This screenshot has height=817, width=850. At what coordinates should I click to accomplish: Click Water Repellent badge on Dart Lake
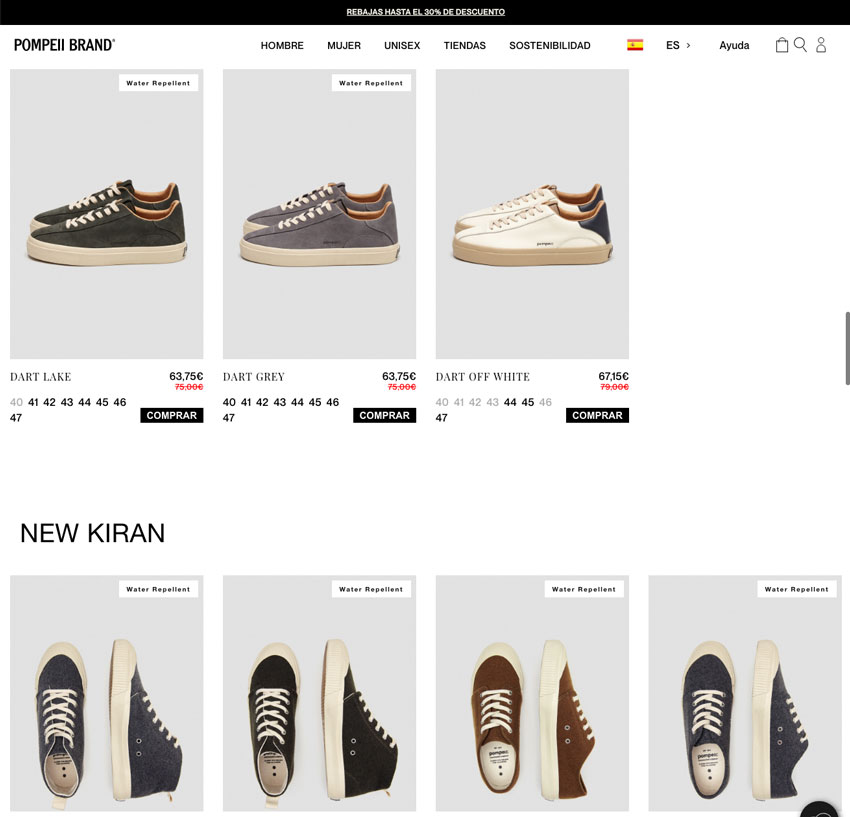158,83
